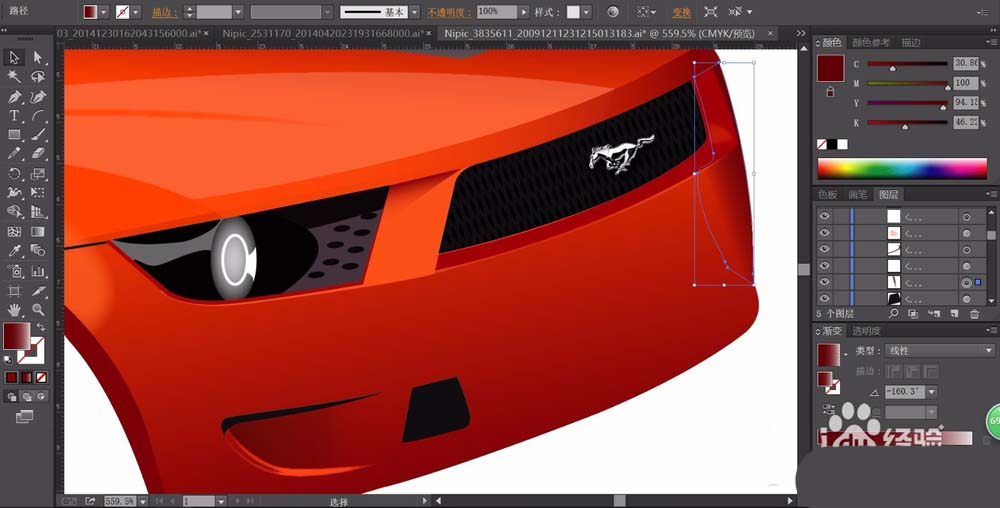Delete selected layer with trash icon
This screenshot has width=1000, height=508.
[974, 314]
